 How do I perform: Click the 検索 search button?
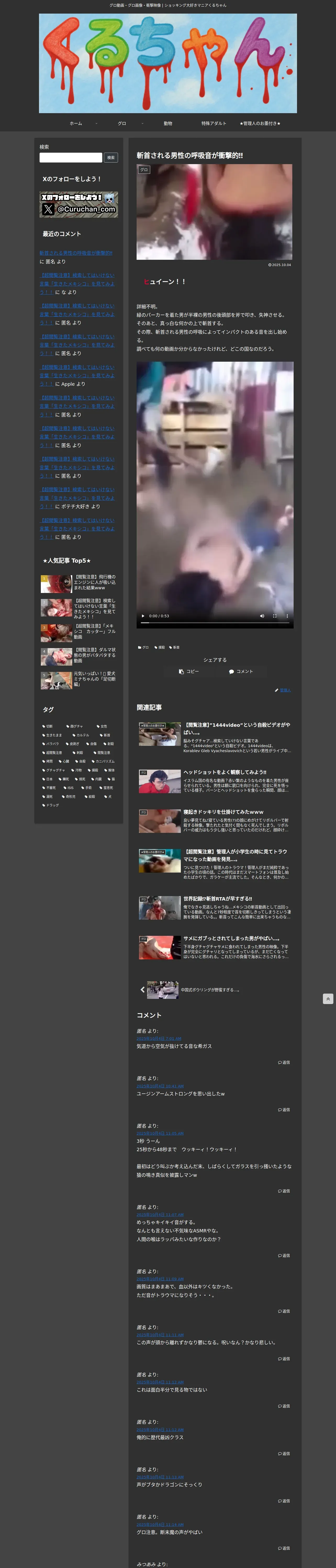pyautogui.click(x=111, y=158)
